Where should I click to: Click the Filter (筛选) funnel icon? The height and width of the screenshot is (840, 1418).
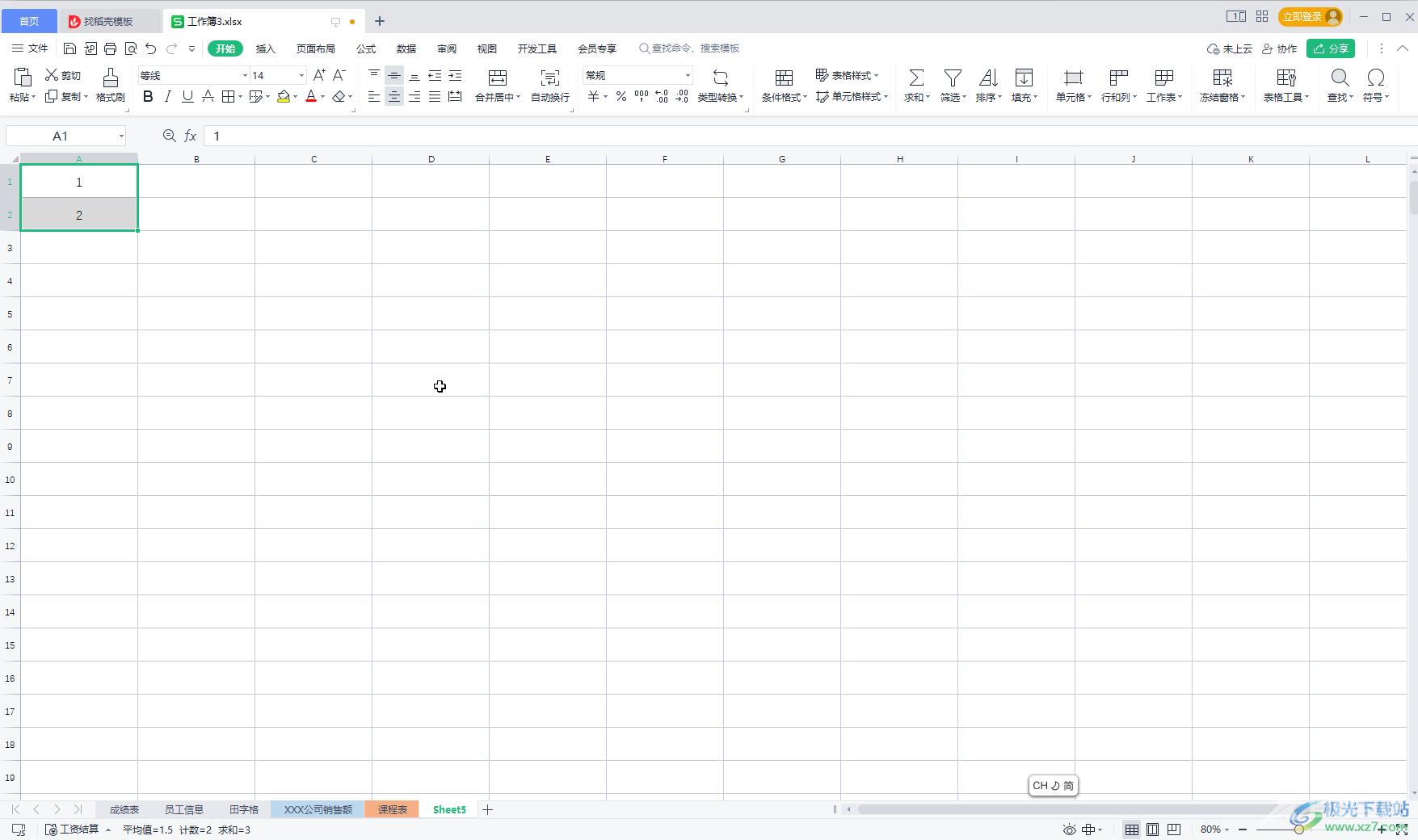click(x=953, y=78)
